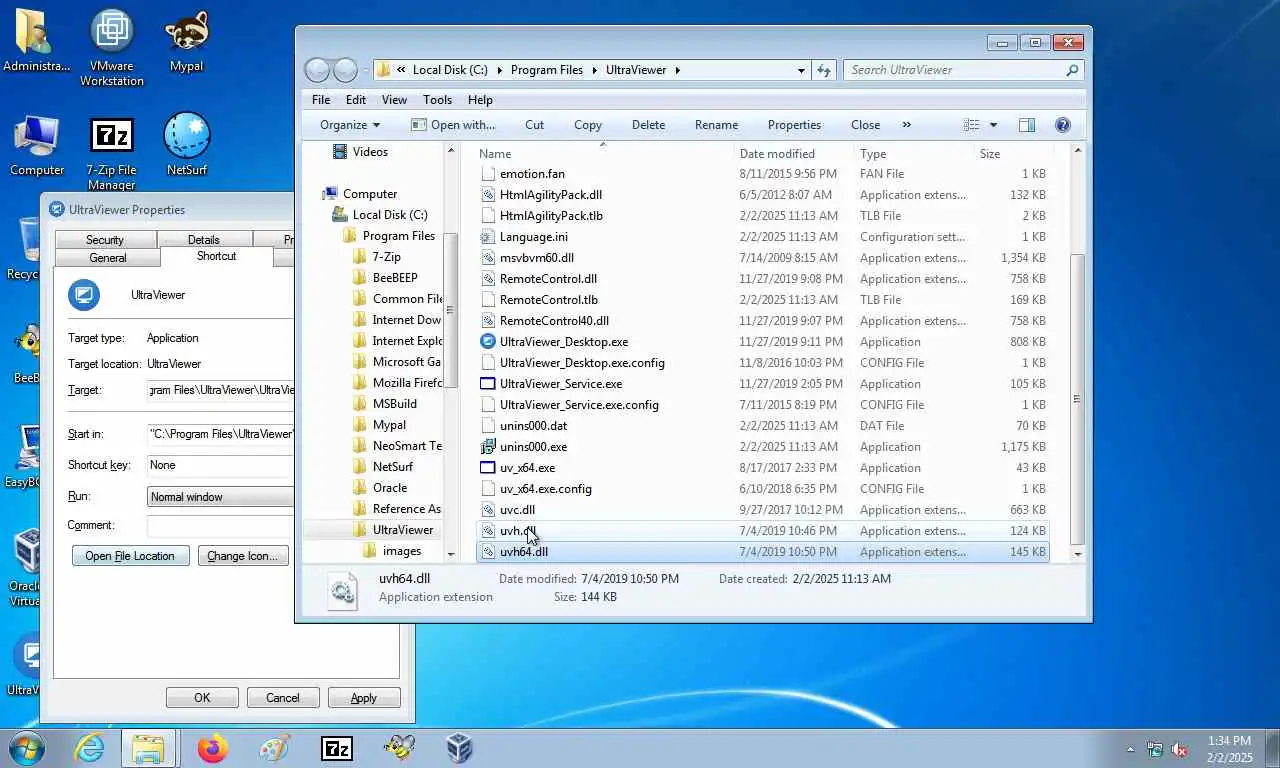Click Open with toolbar button
The height and width of the screenshot is (768, 1280).
coord(453,125)
